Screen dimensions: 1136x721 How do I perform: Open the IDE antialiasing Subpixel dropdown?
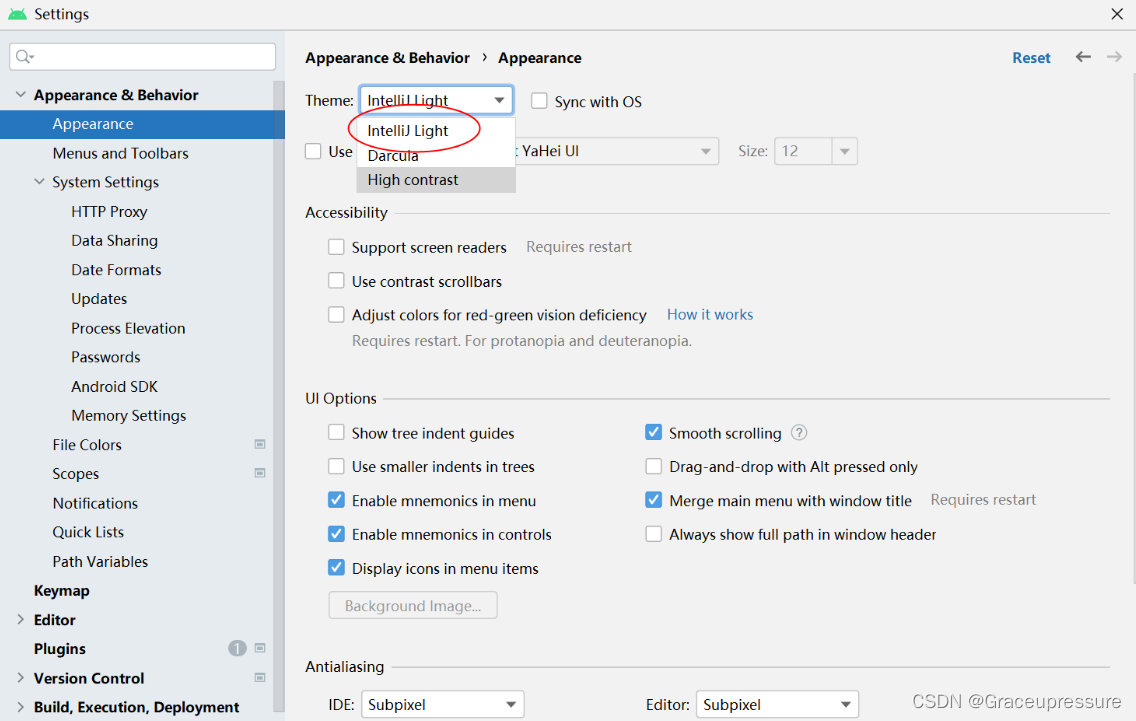coord(442,704)
